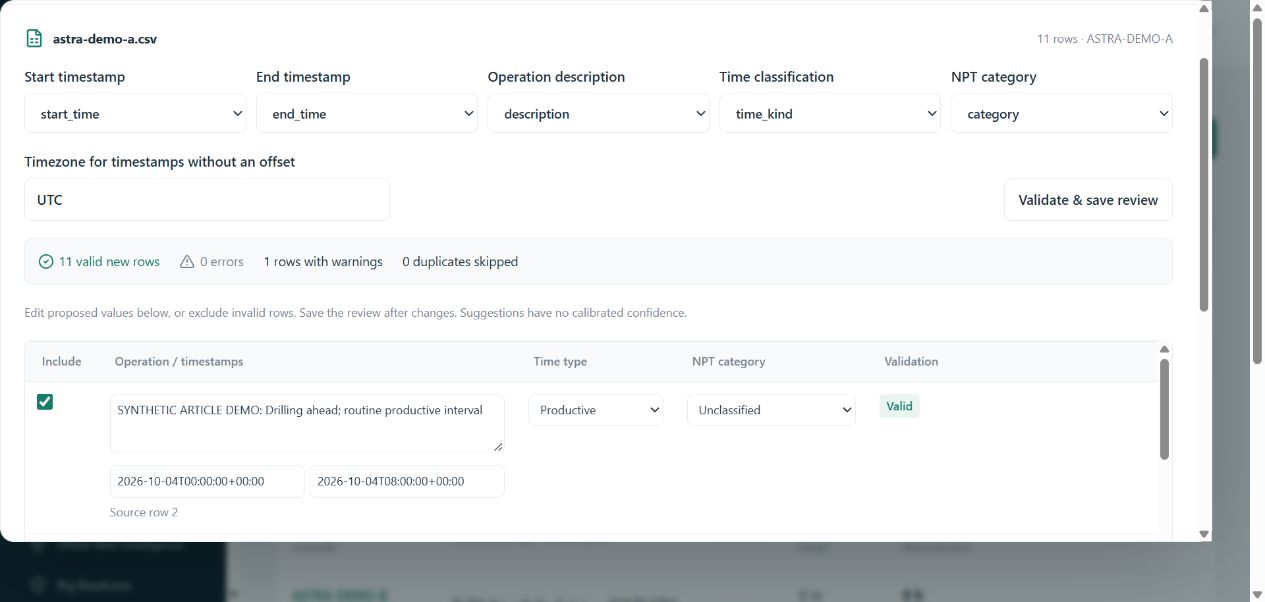Viewport: 1265px width, 602px height.
Task: Click the browser page scrollbar up arrow
Action: coord(1257,8)
